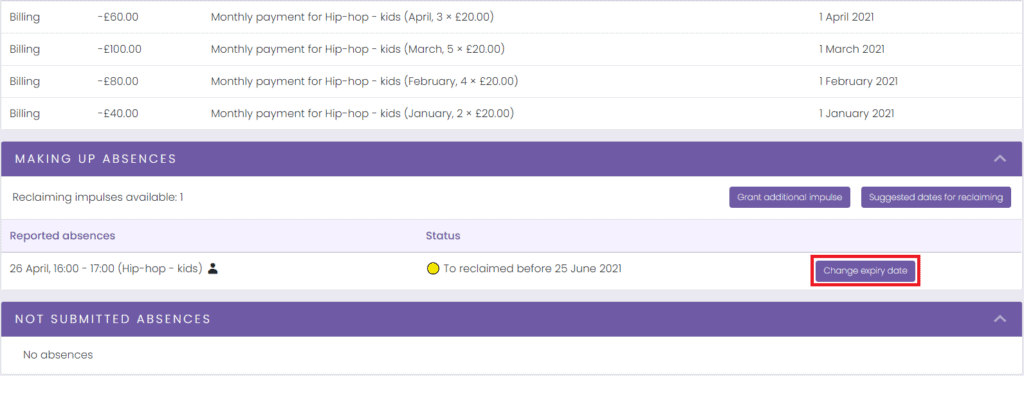The image size is (1024, 417).
Task: Click the Not Submitted Absences header title
Action: [x=113, y=319]
